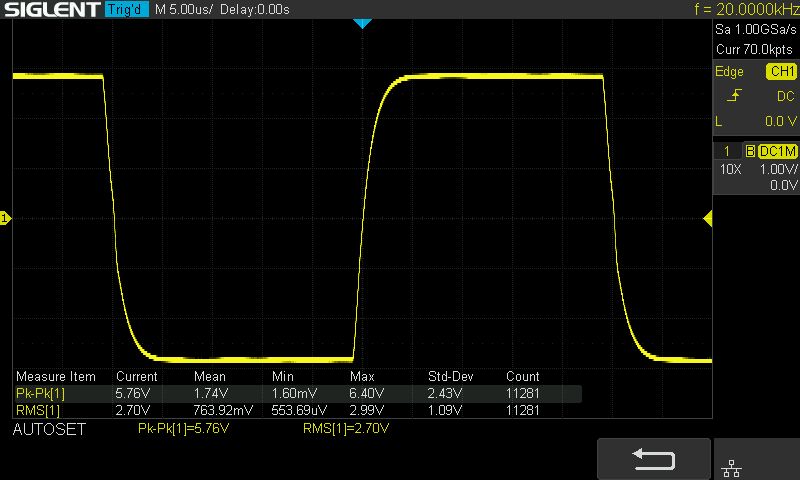The image size is (800, 480).
Task: Click the channel offset 0.0V value
Action: (783, 185)
